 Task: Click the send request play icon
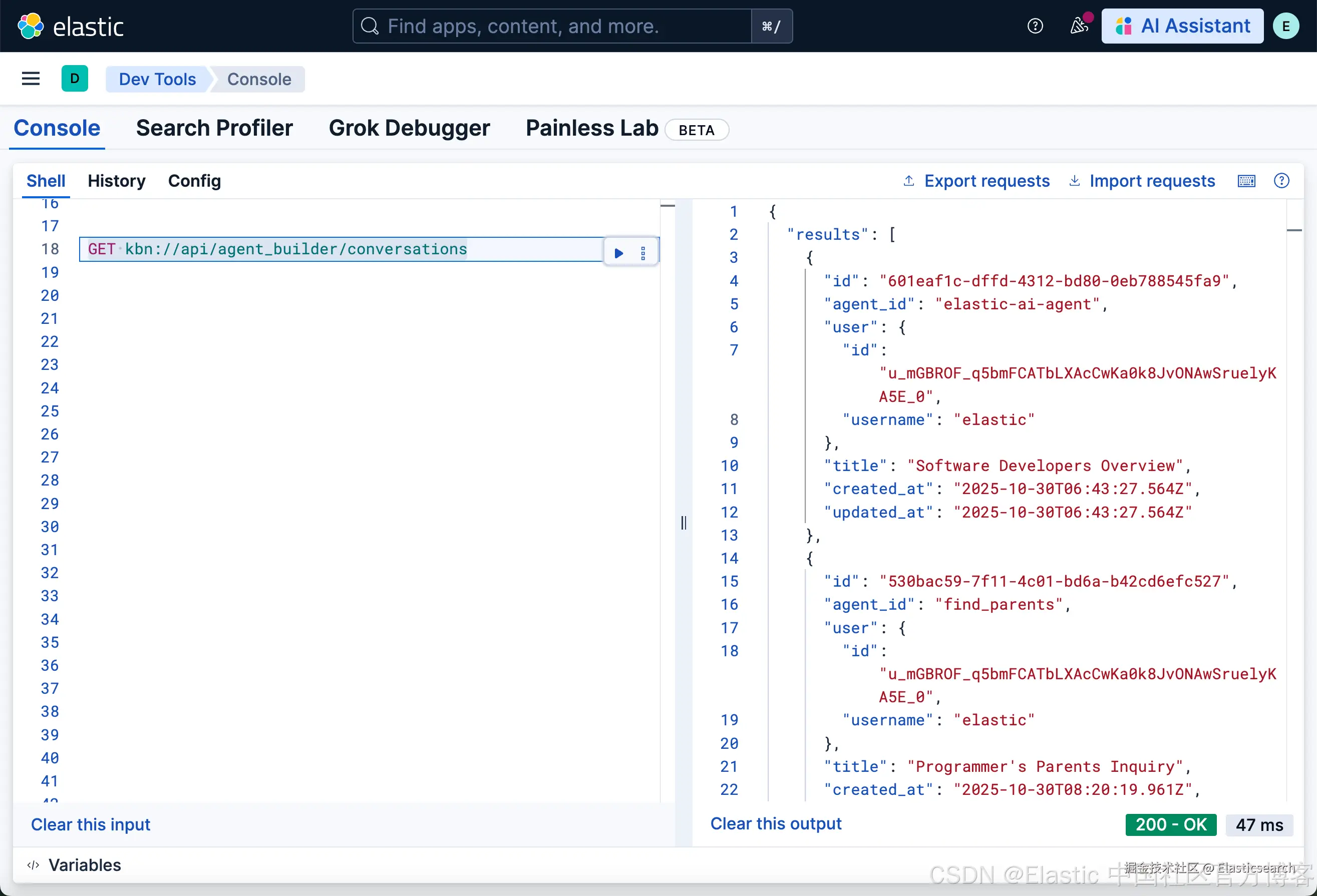pos(618,253)
